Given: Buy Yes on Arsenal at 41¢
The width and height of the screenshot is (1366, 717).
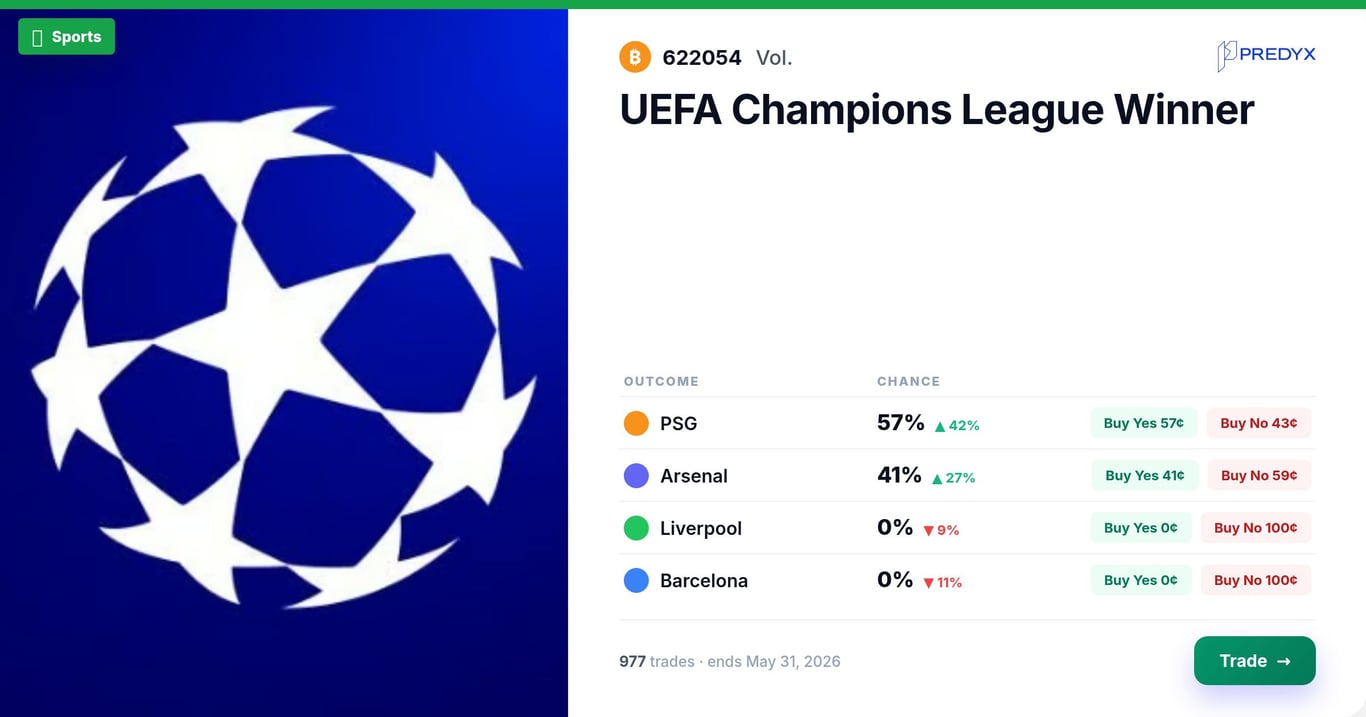Looking at the screenshot, I should pos(1145,475).
